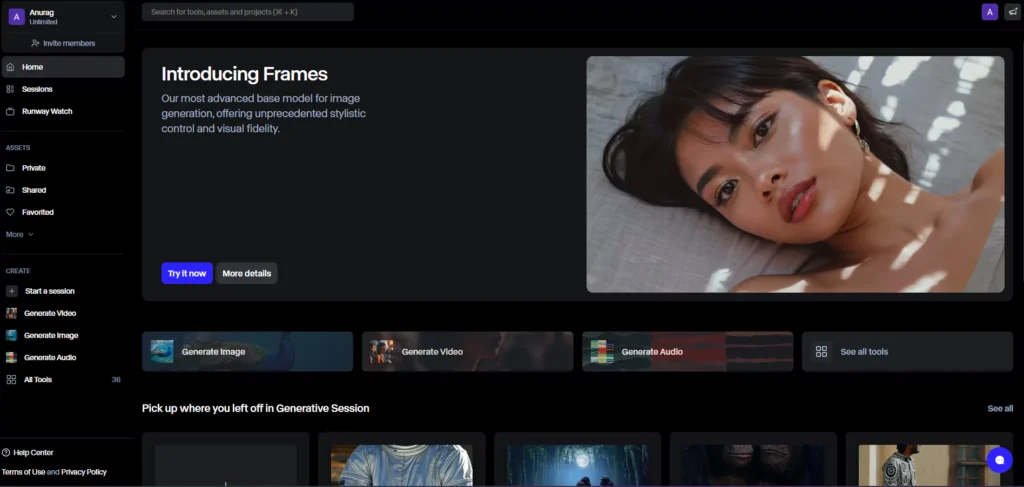
Task: Select Generate Video in the sidebar
Action: 49,313
